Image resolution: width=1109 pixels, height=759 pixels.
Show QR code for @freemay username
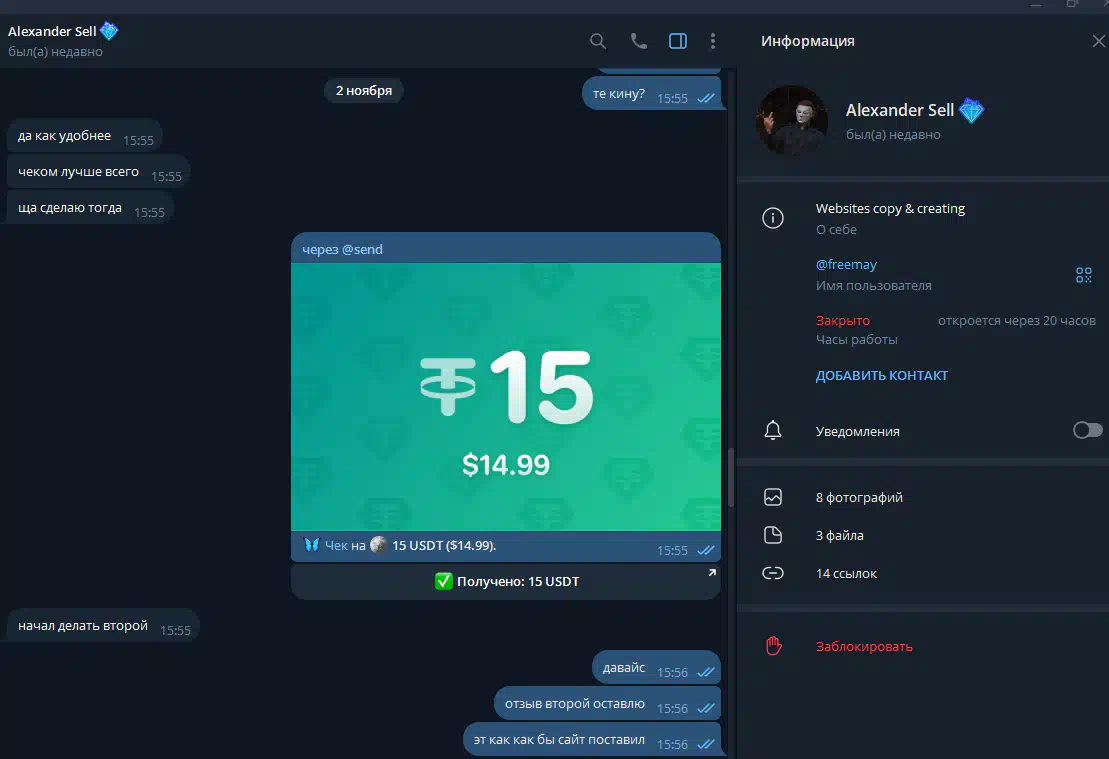tap(1084, 274)
